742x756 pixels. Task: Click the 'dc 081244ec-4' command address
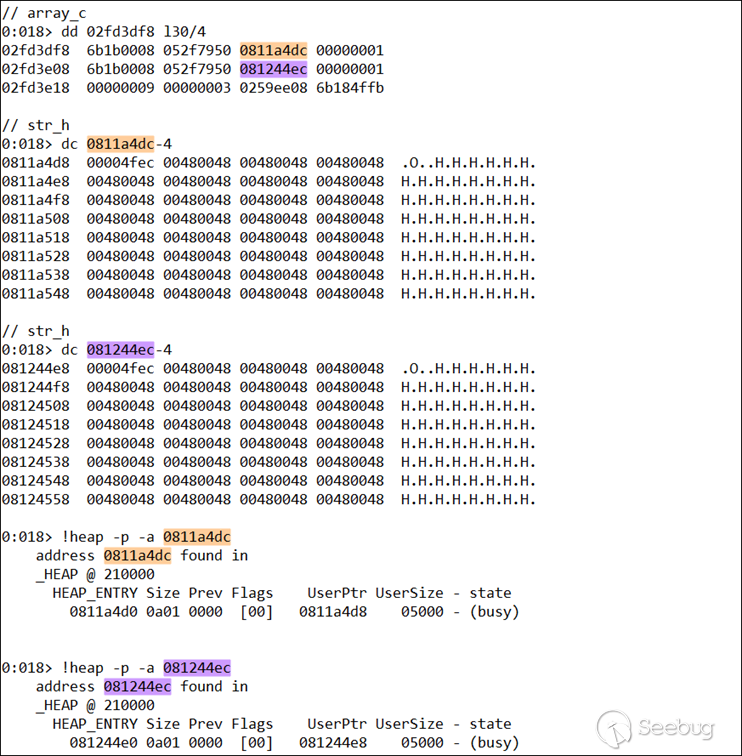121,350
